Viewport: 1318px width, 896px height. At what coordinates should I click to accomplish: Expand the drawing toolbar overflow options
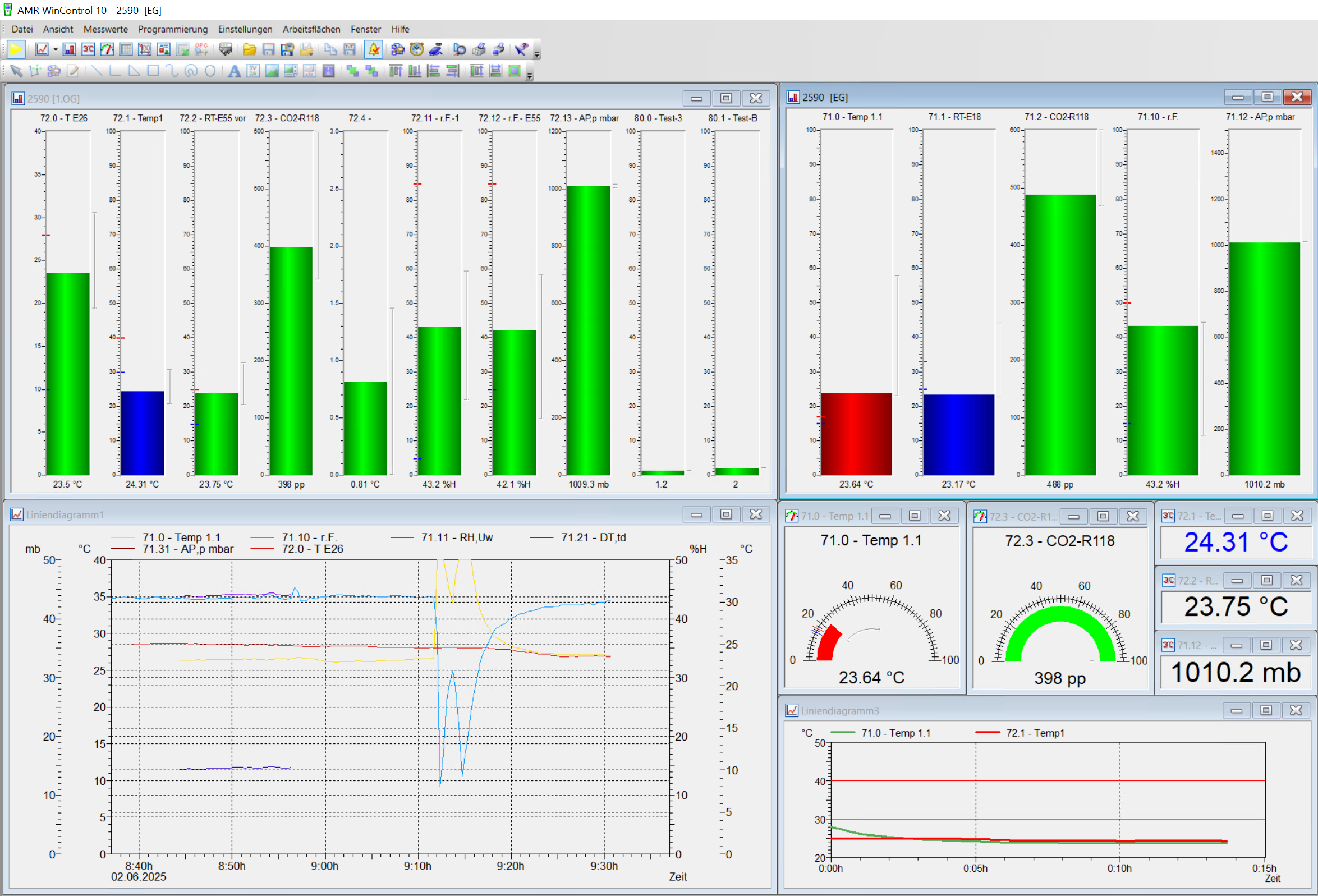point(530,75)
